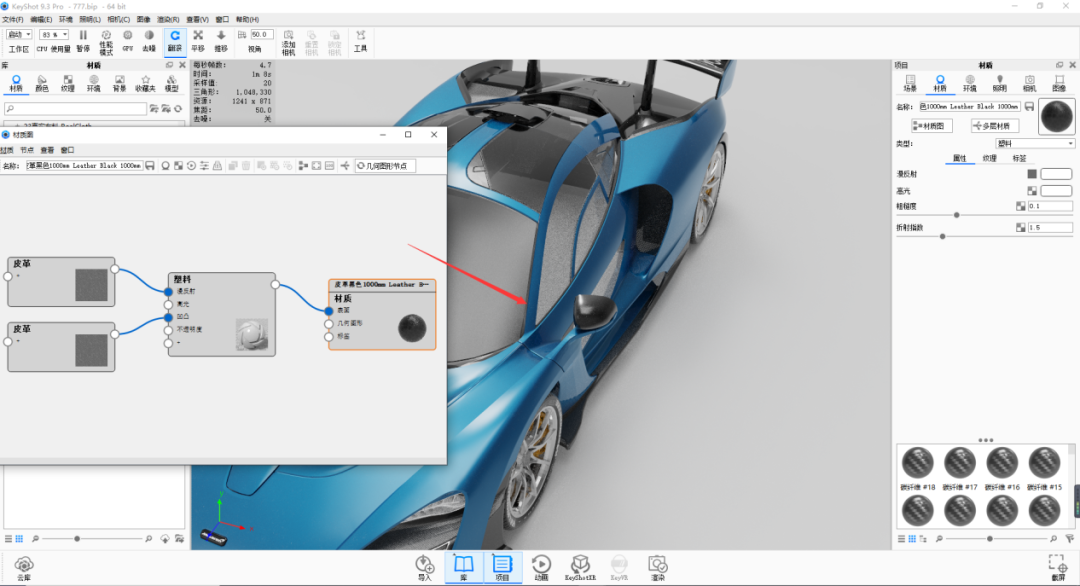Select the 推移 dolly tool

click(x=220, y=41)
